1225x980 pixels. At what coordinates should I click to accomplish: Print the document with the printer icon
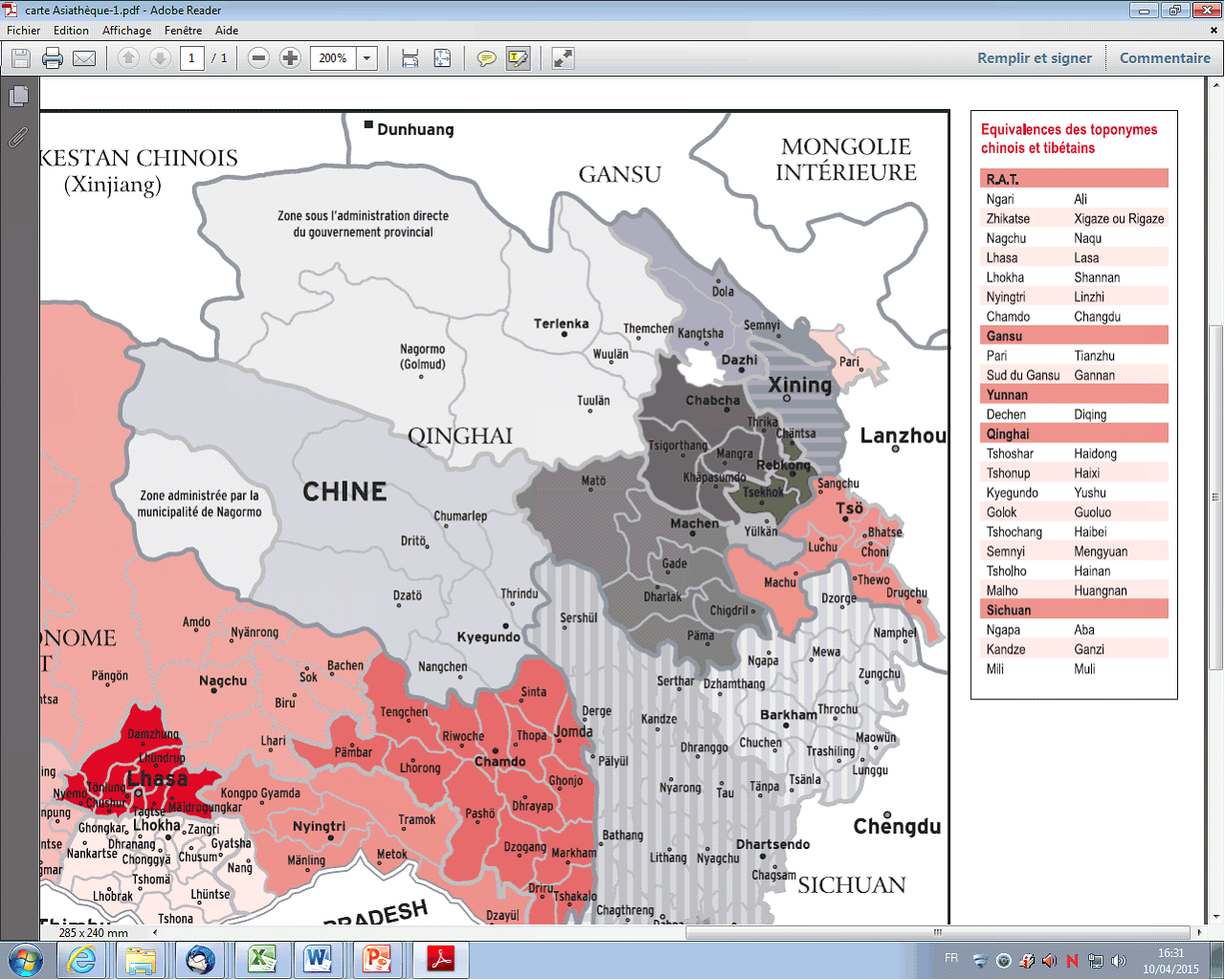pos(53,58)
